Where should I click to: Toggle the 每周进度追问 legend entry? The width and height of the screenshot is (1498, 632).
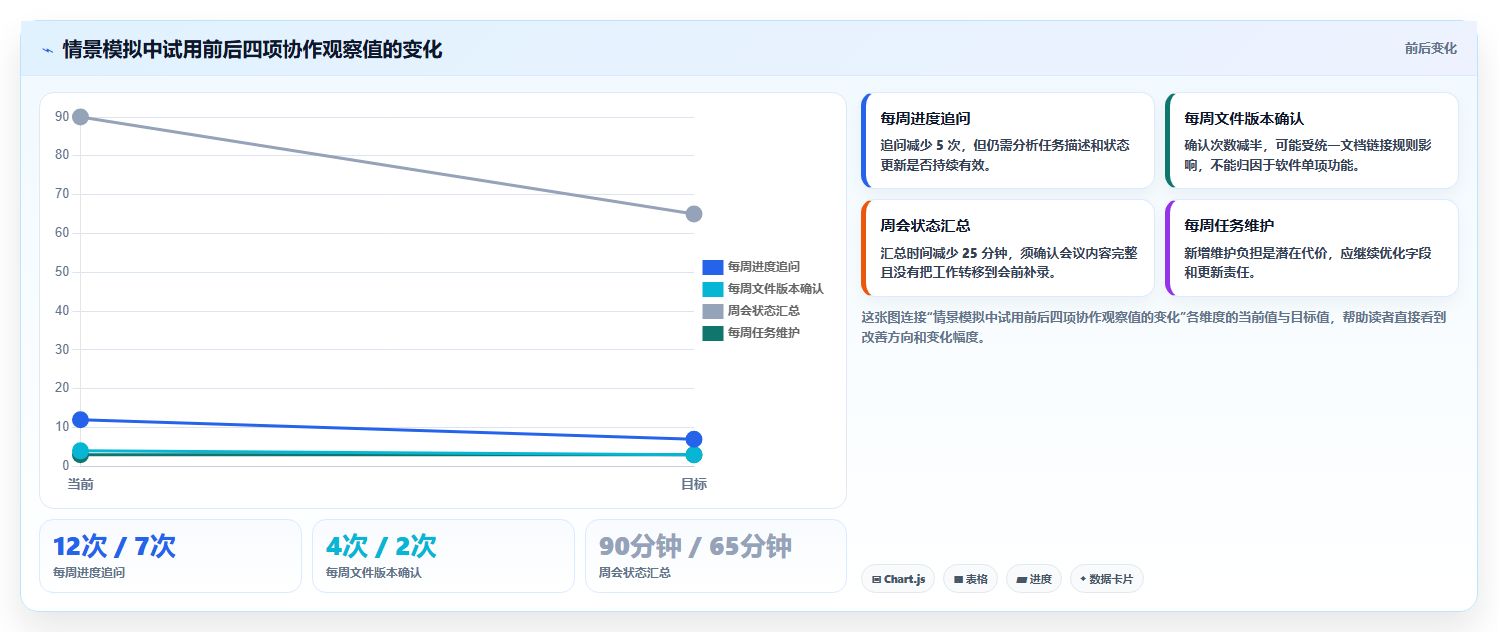tap(751, 267)
